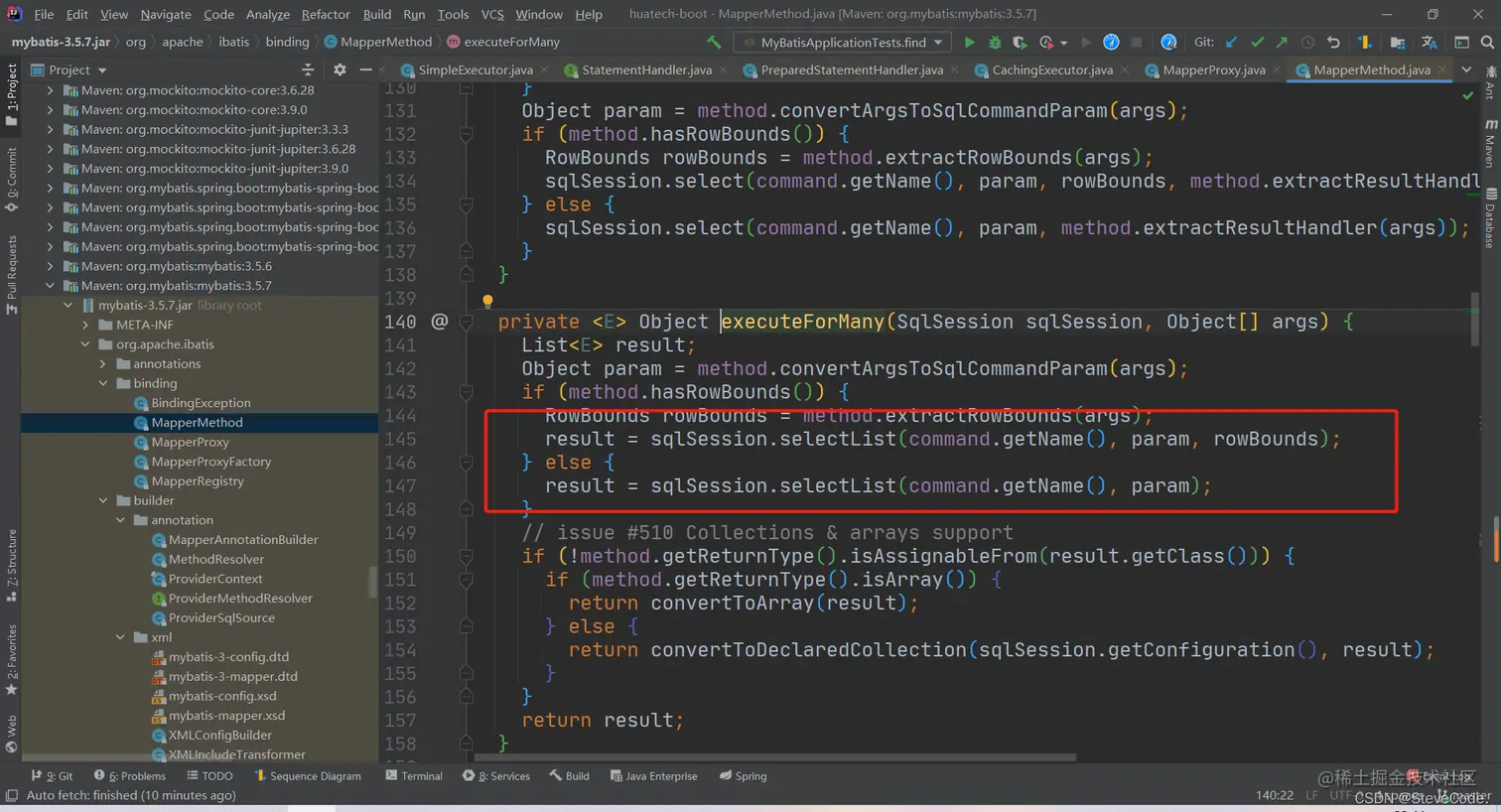Switch to CachingExecutor.java tab
Image resolution: width=1501 pixels, height=812 pixels.
(x=1052, y=69)
